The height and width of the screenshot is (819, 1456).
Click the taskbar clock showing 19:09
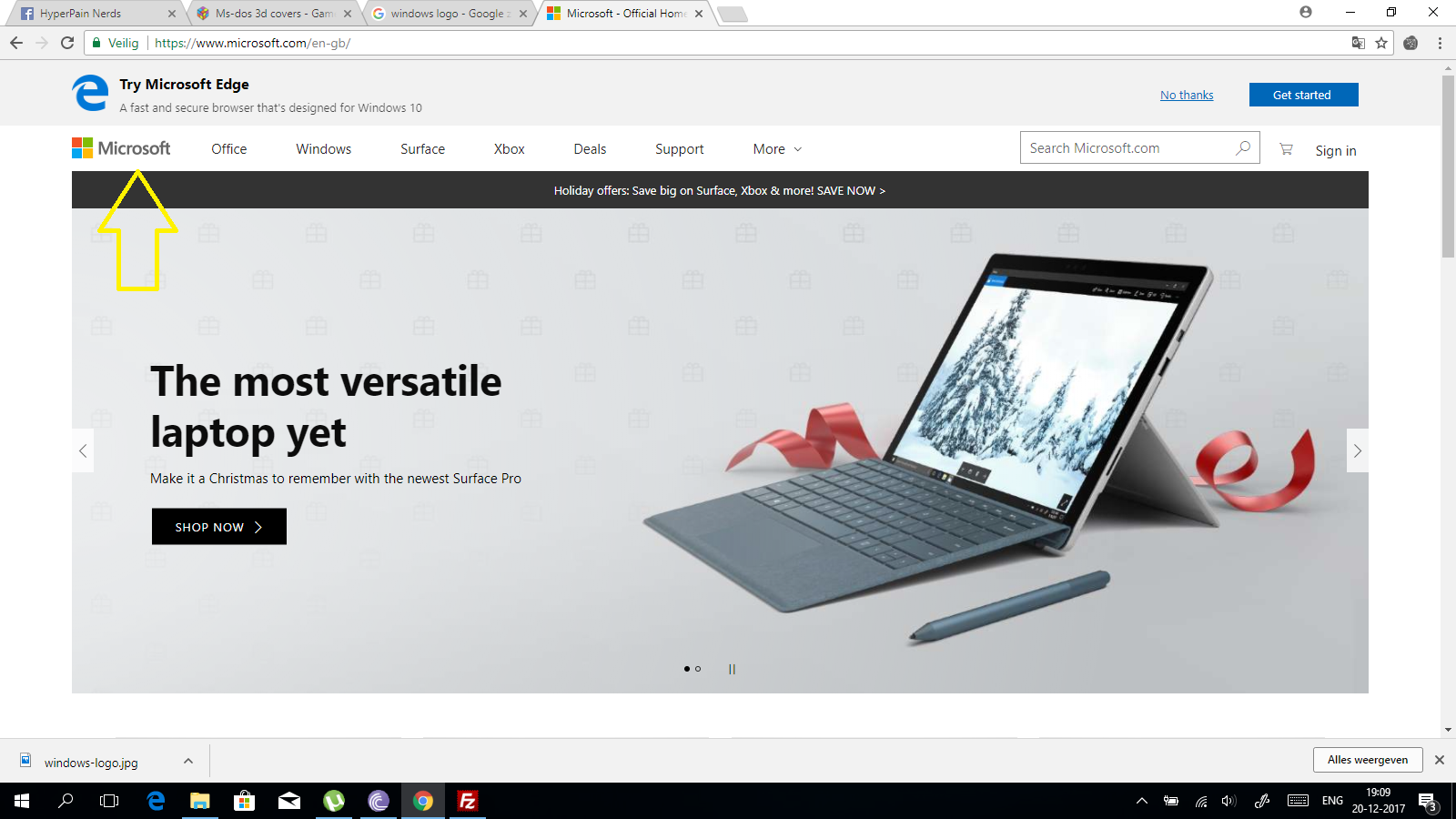tap(1378, 801)
